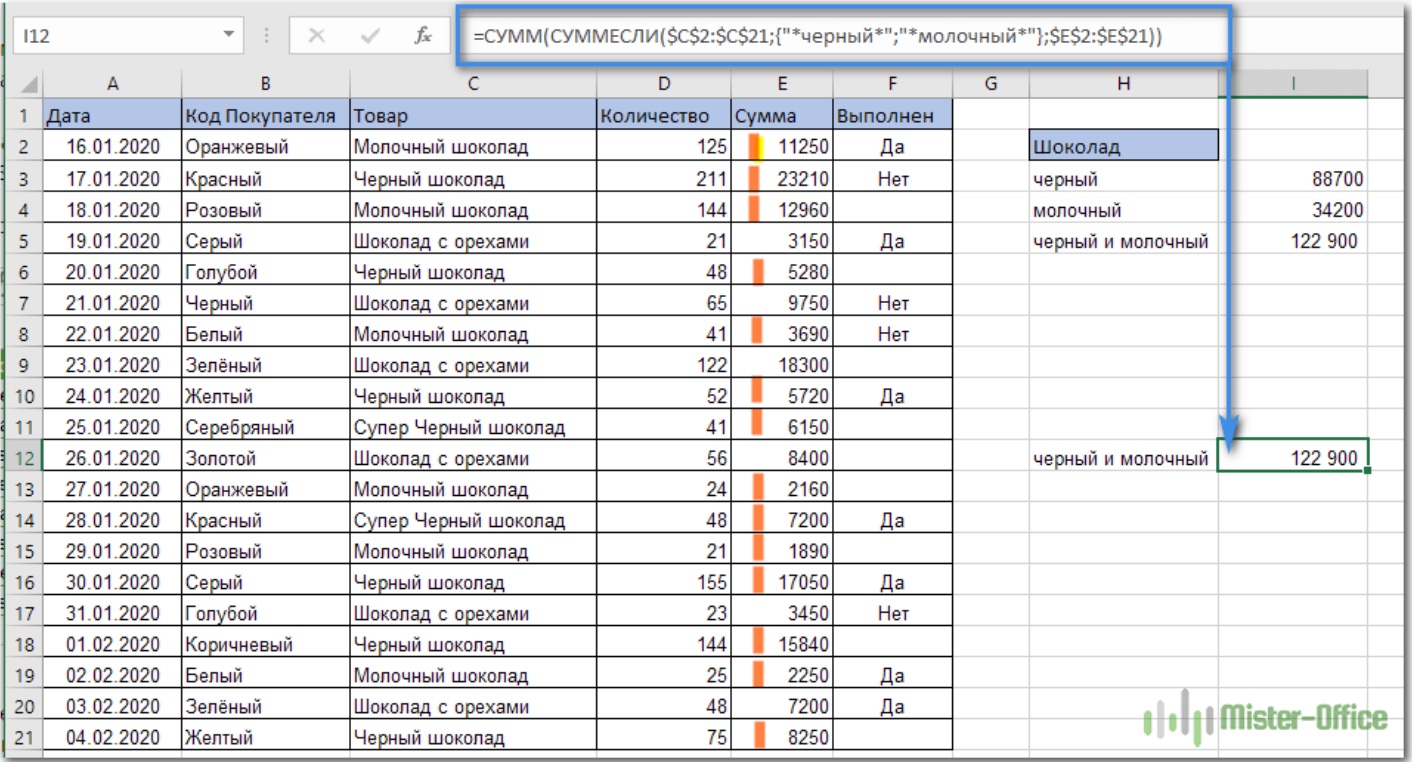This screenshot has width=1412, height=762.
Task: Click inside the formula bar text
Action: point(817,37)
